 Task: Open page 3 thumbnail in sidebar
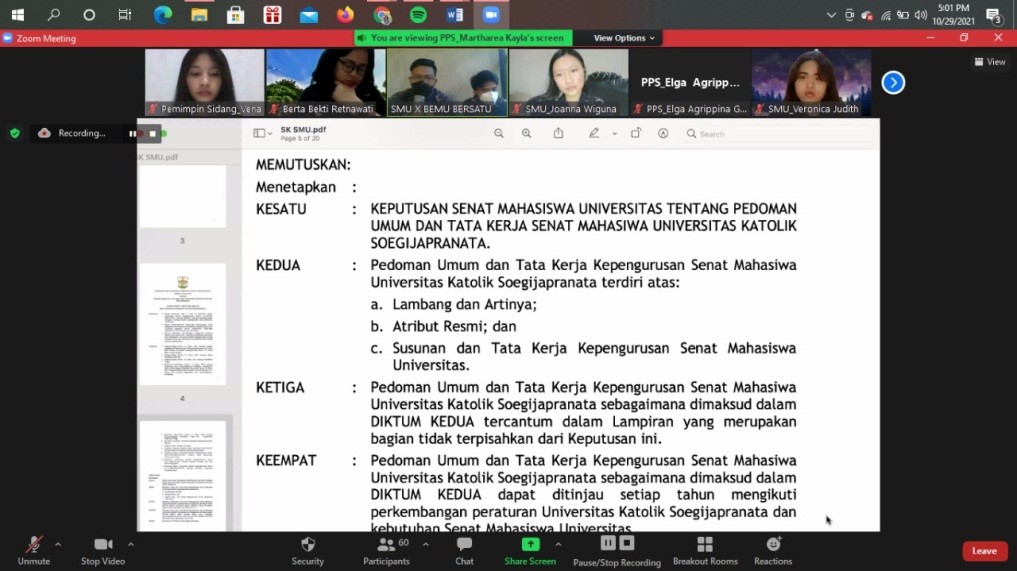(x=183, y=196)
